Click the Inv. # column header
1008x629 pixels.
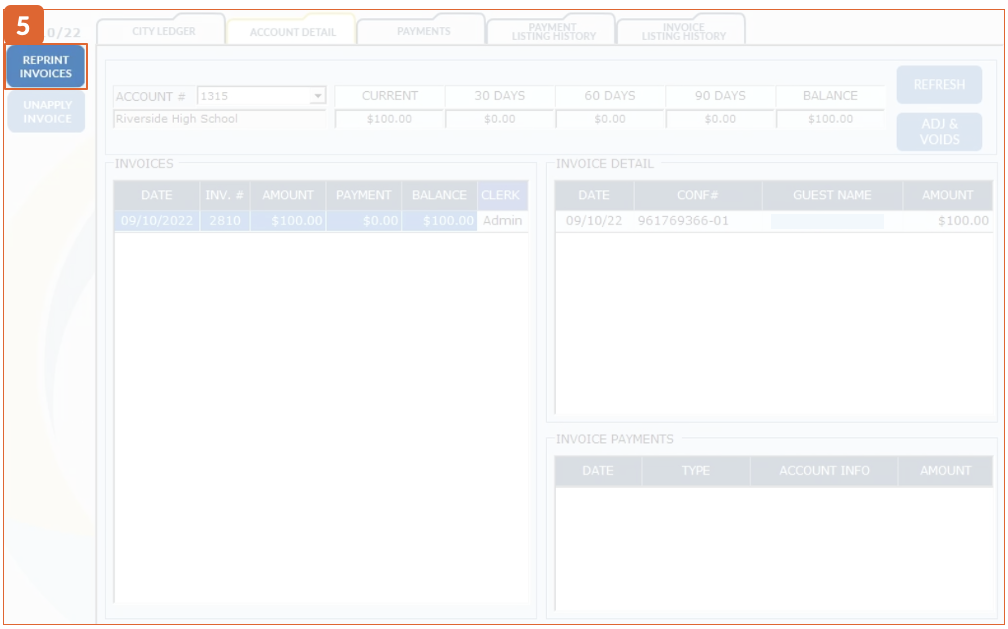tap(225, 195)
